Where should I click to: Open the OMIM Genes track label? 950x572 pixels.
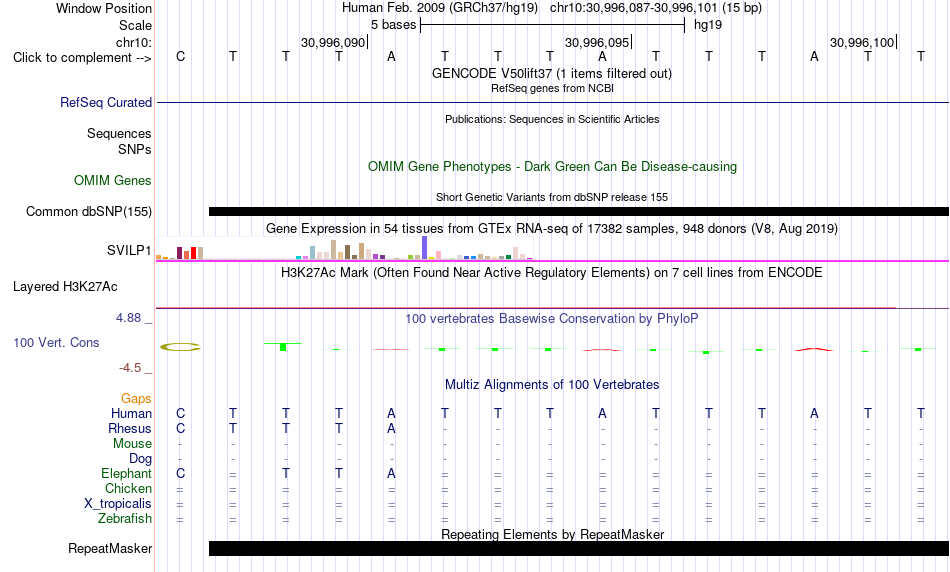click(x=113, y=181)
